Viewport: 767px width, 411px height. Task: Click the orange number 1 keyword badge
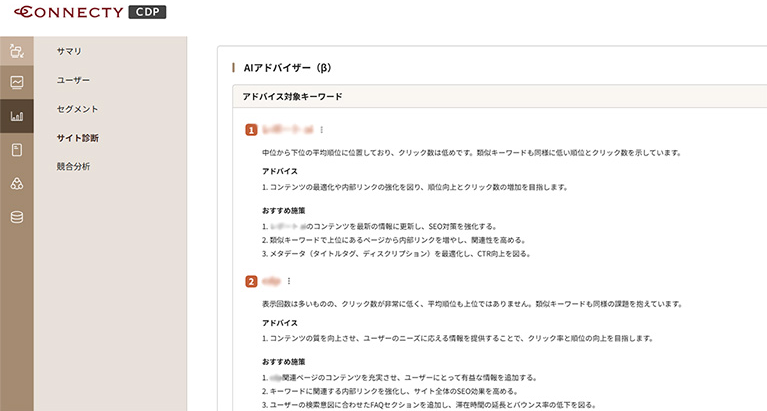tap(251, 130)
